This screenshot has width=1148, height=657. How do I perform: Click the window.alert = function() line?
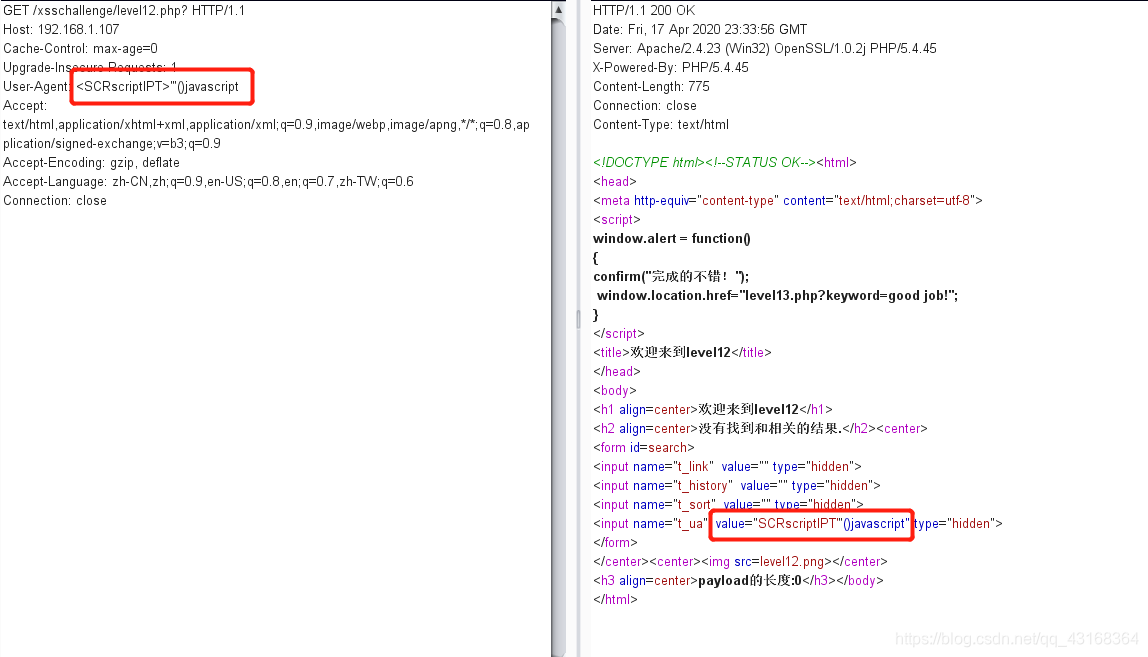coord(672,239)
